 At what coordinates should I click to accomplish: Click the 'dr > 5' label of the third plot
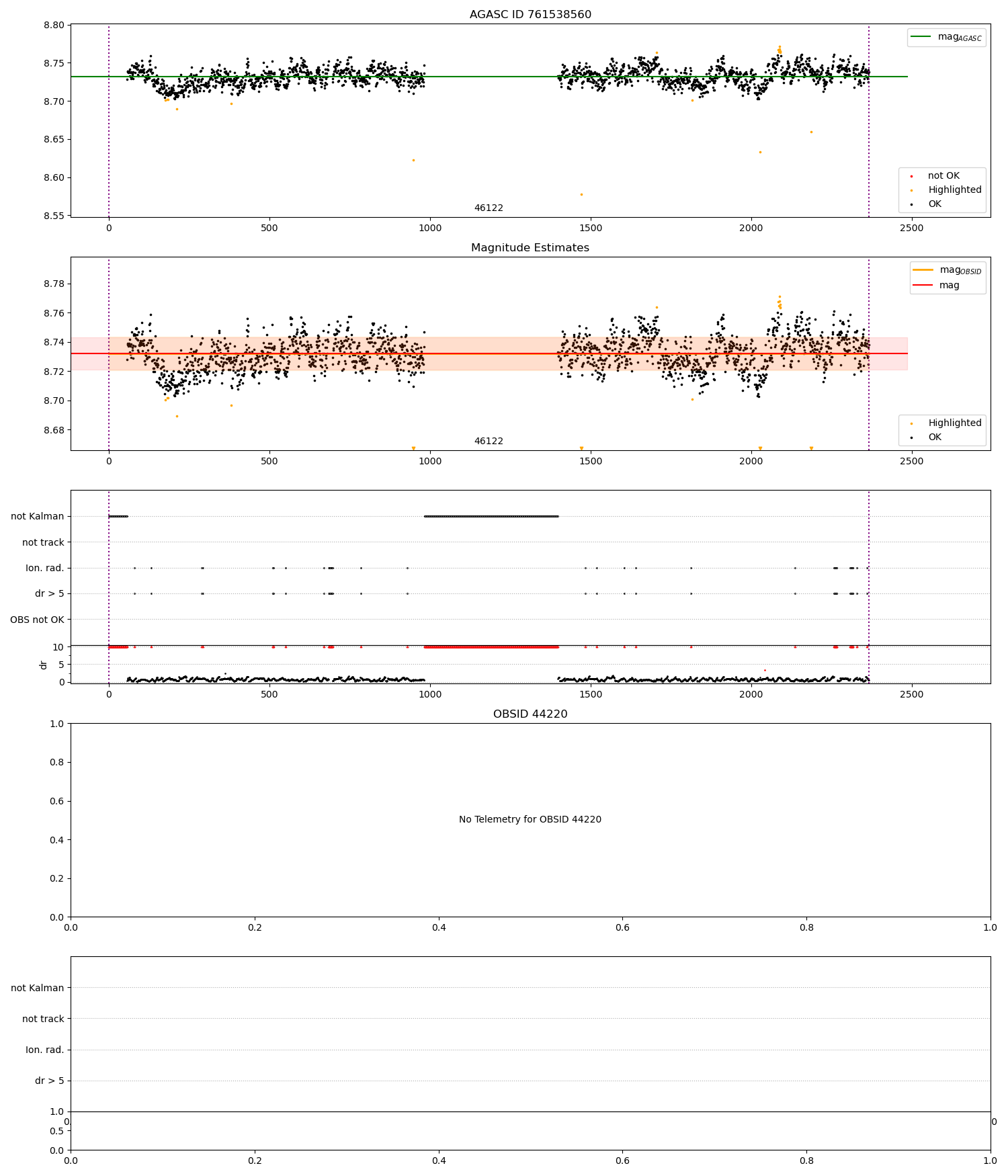pyautogui.click(x=50, y=594)
